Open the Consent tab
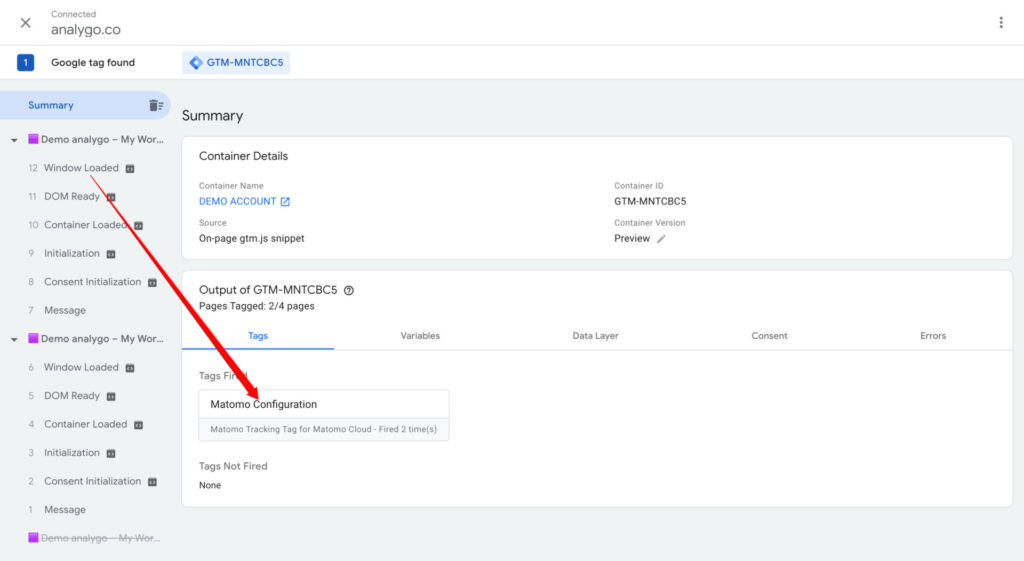Viewport: 1024px width, 561px height. (x=769, y=336)
